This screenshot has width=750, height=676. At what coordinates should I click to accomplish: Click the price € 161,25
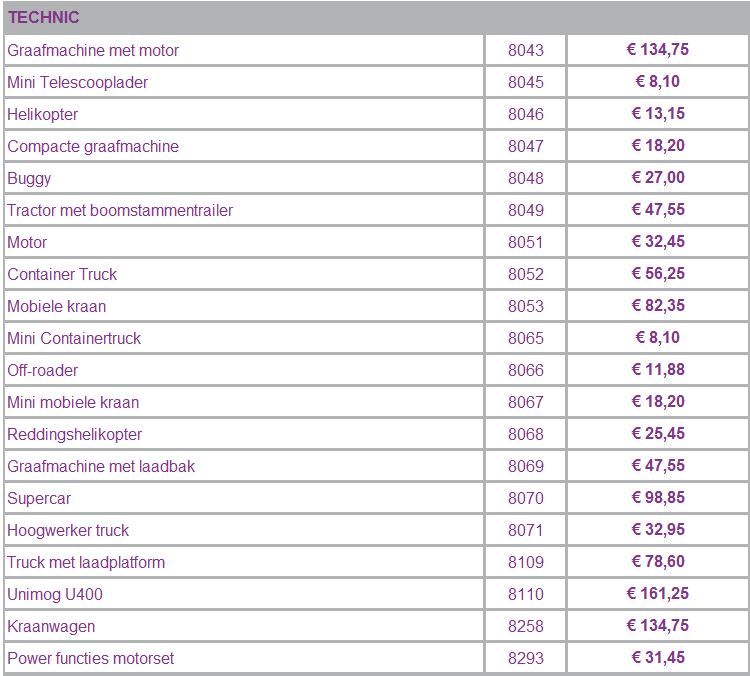click(658, 595)
